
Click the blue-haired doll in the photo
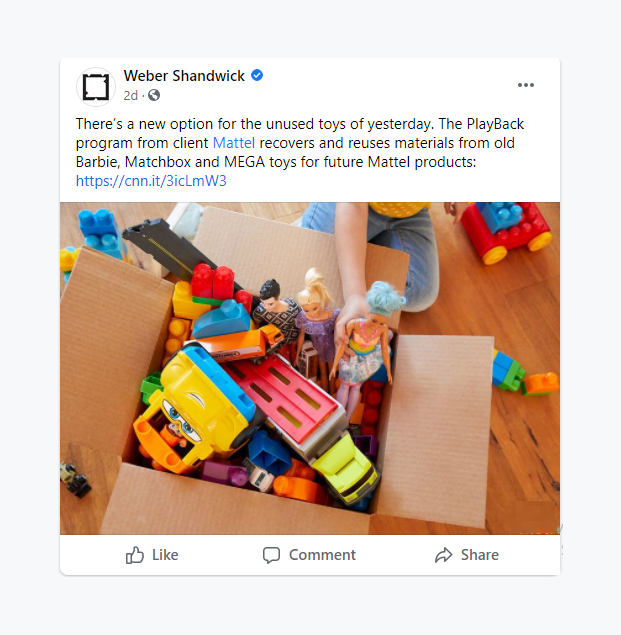coord(367,348)
